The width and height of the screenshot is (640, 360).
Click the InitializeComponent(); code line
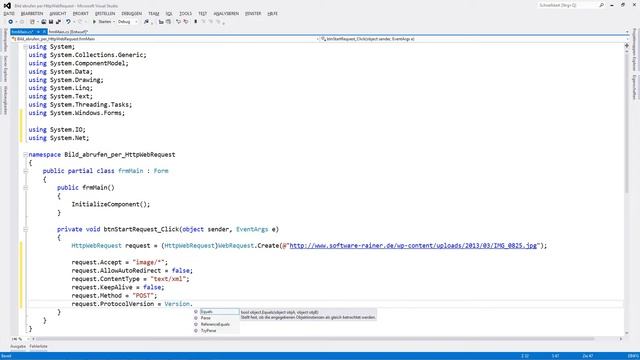coord(111,204)
